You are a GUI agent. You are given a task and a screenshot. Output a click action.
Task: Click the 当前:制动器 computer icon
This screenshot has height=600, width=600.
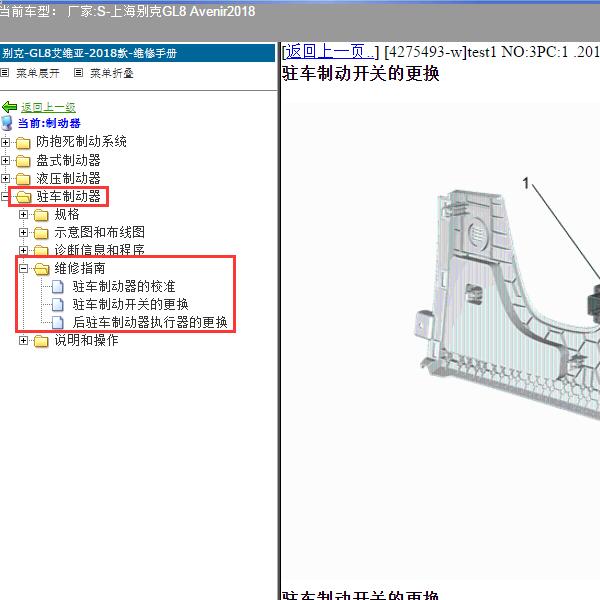7,123
